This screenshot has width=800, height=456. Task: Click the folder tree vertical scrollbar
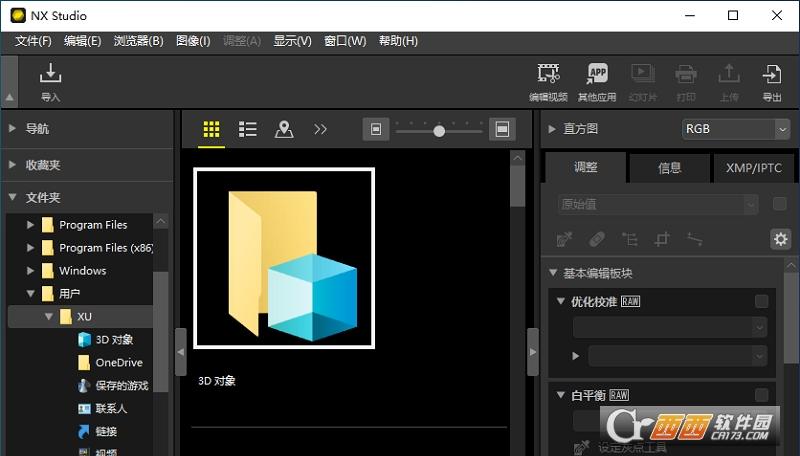pos(161,332)
